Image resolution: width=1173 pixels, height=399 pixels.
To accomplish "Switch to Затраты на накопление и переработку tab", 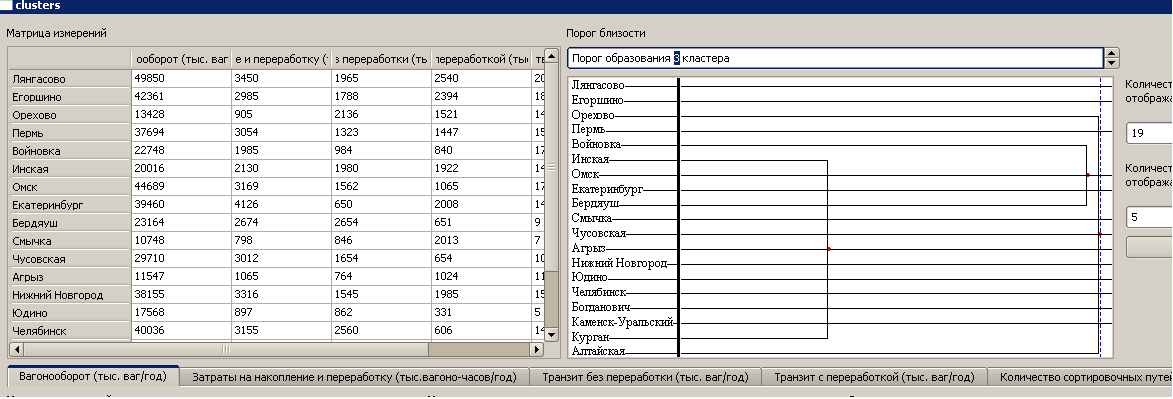I will coord(355,377).
